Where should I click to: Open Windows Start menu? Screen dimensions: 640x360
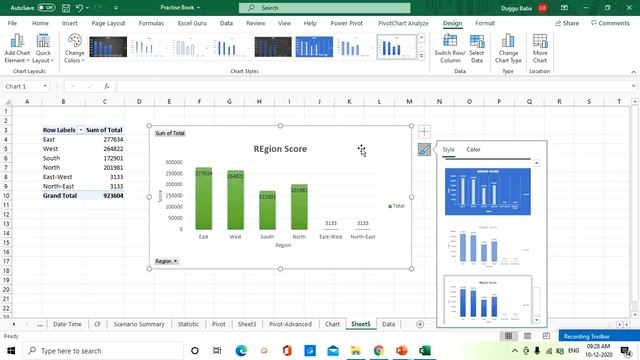11,351
